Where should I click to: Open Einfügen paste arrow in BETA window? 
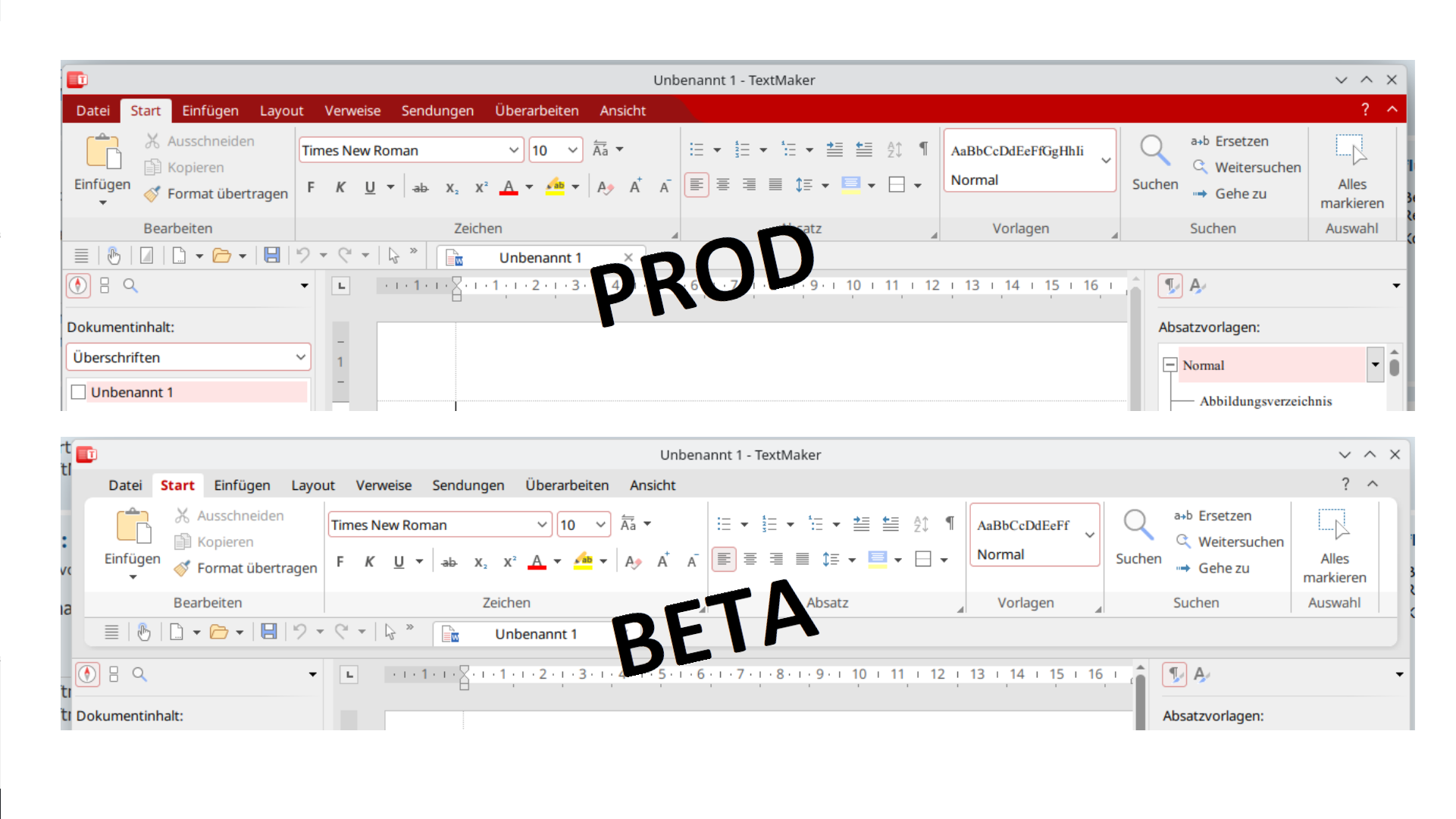point(133,578)
